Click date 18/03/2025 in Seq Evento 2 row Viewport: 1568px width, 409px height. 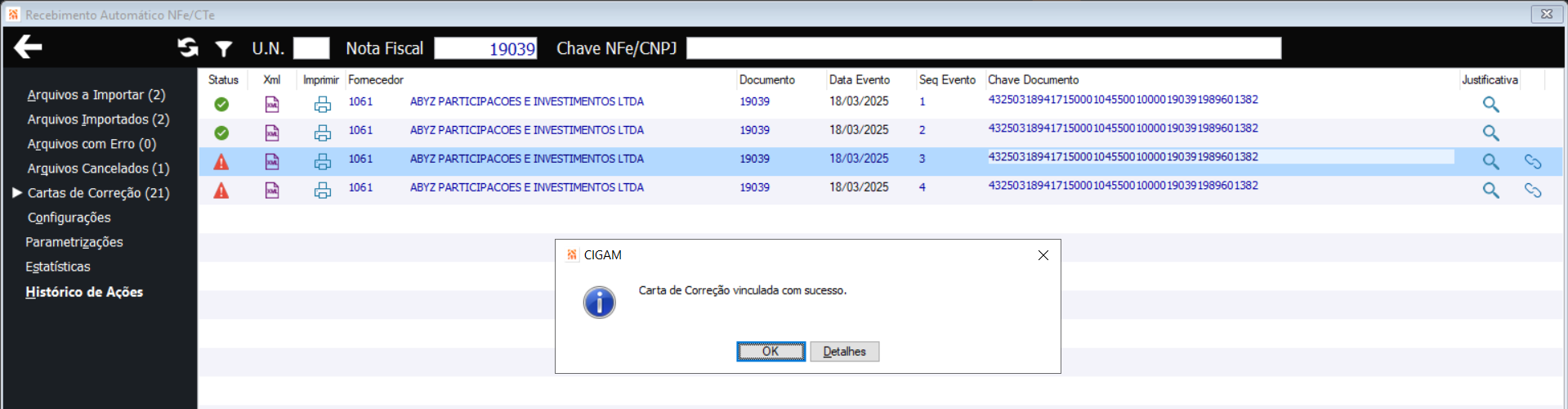859,130
